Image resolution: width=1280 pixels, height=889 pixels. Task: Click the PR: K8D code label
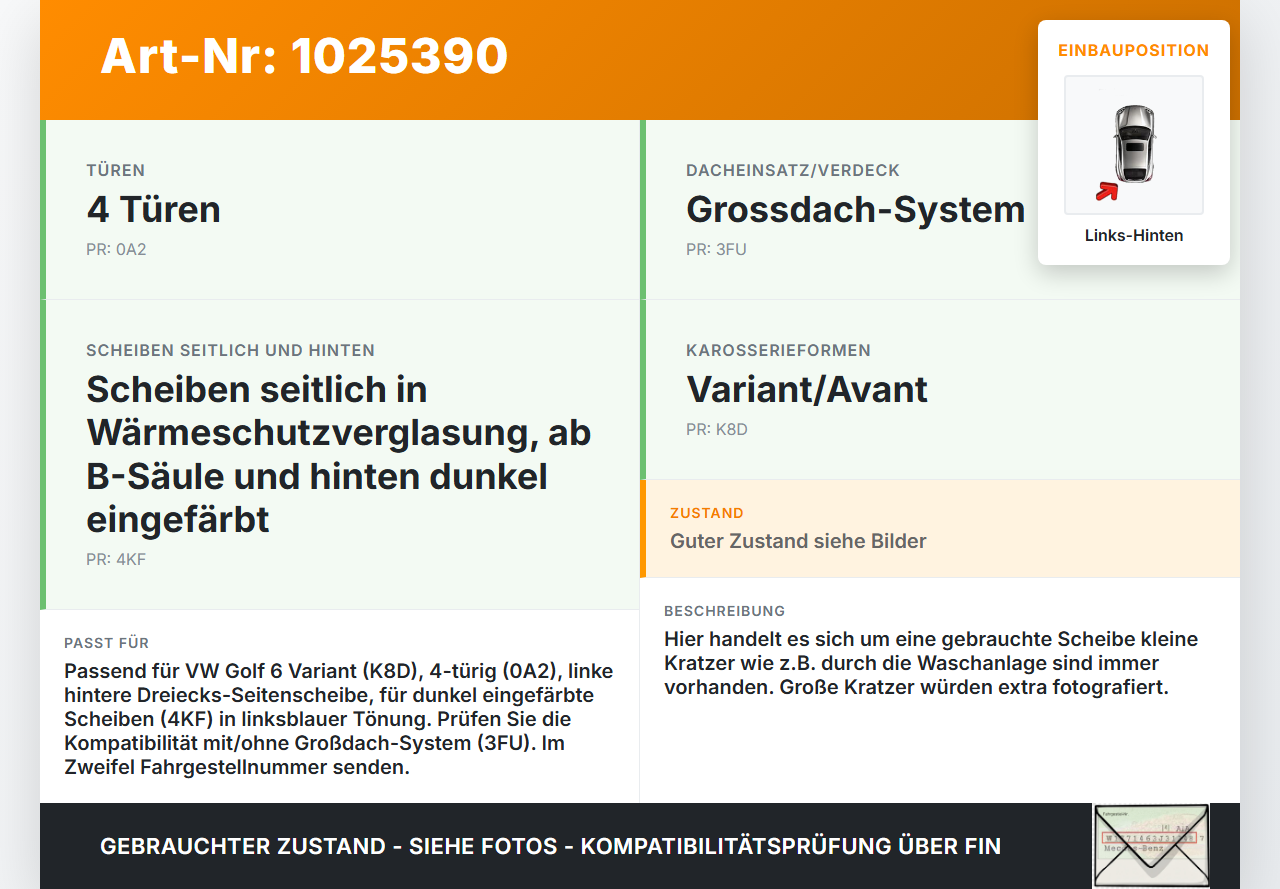tap(717, 429)
